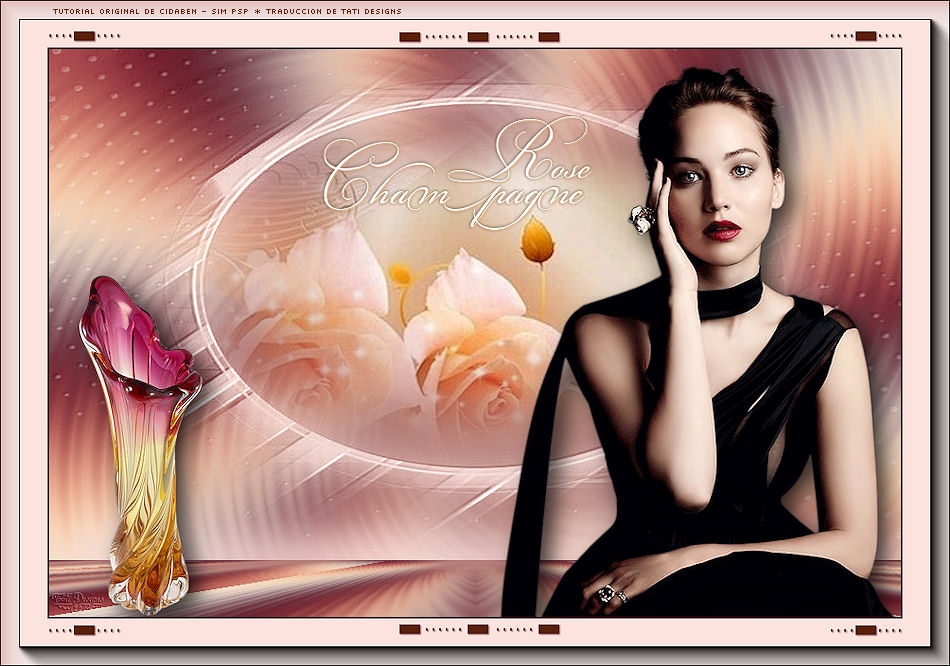
Task: Click the orange tulip bud
Action: coord(538,242)
